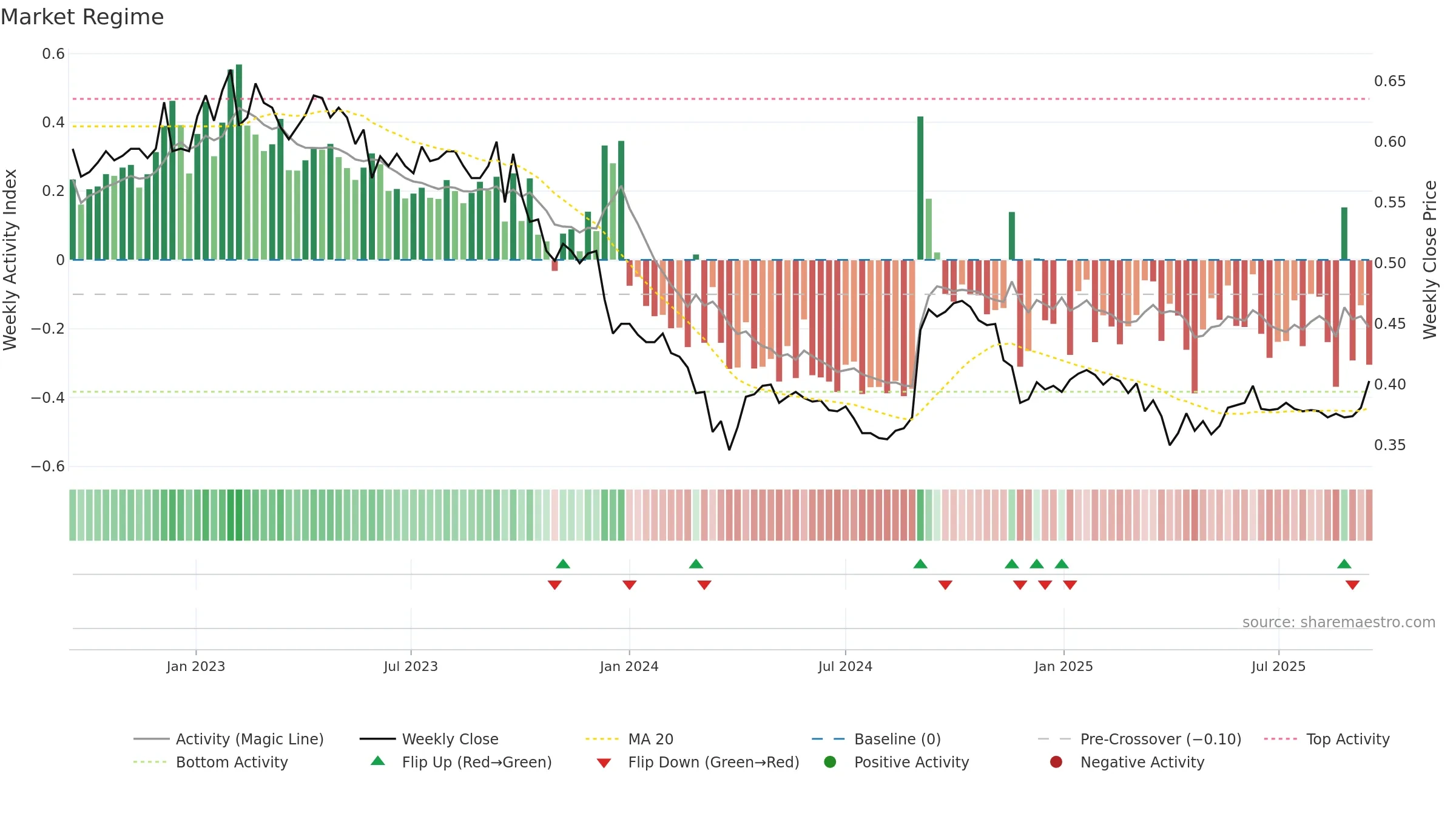Toggle the MA 20 legend entry

[629, 739]
